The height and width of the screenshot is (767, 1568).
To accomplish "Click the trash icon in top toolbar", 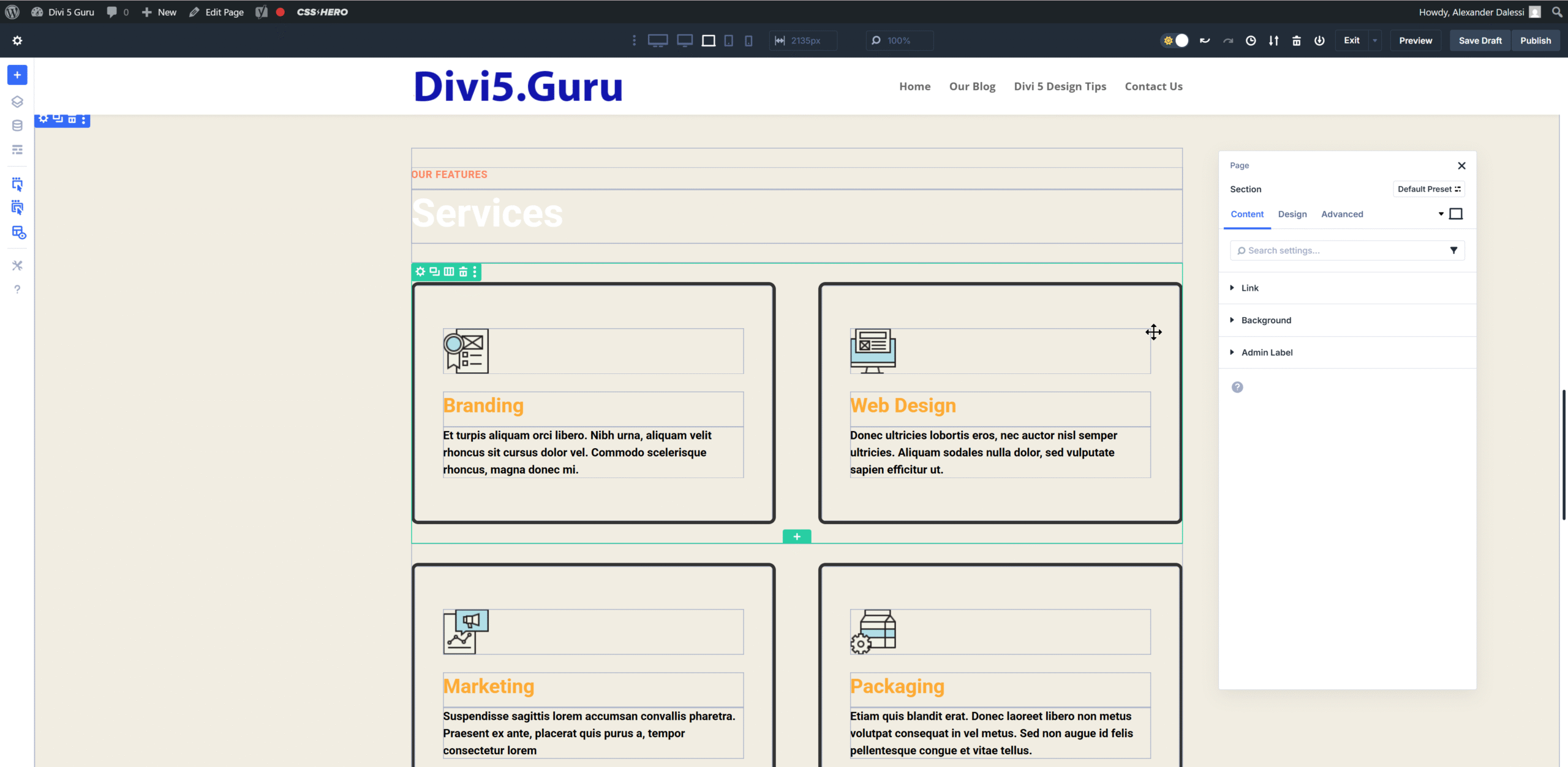I will click(1297, 40).
